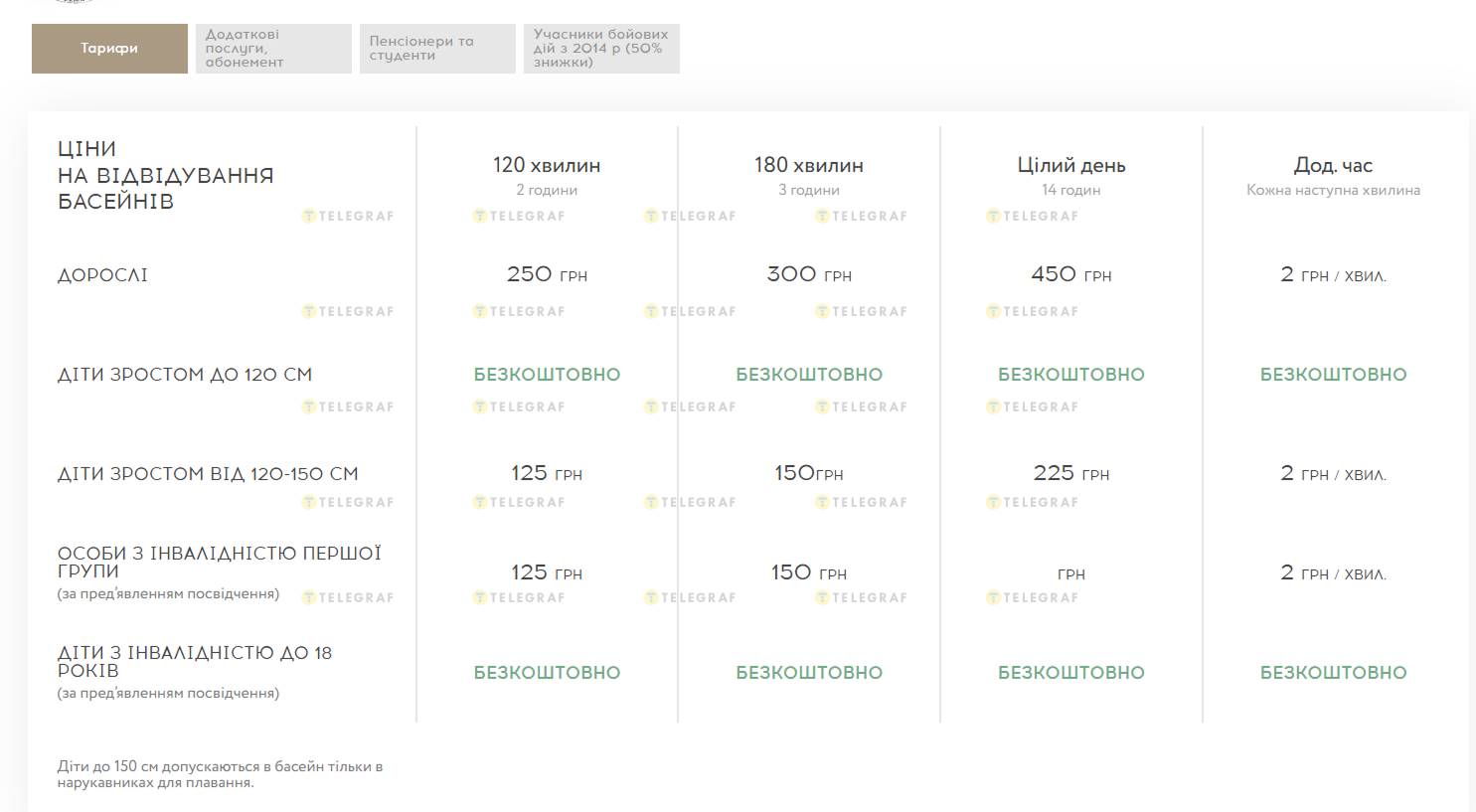1476x812 pixels.
Task: Click the Дорослі row label
Action: (102, 275)
